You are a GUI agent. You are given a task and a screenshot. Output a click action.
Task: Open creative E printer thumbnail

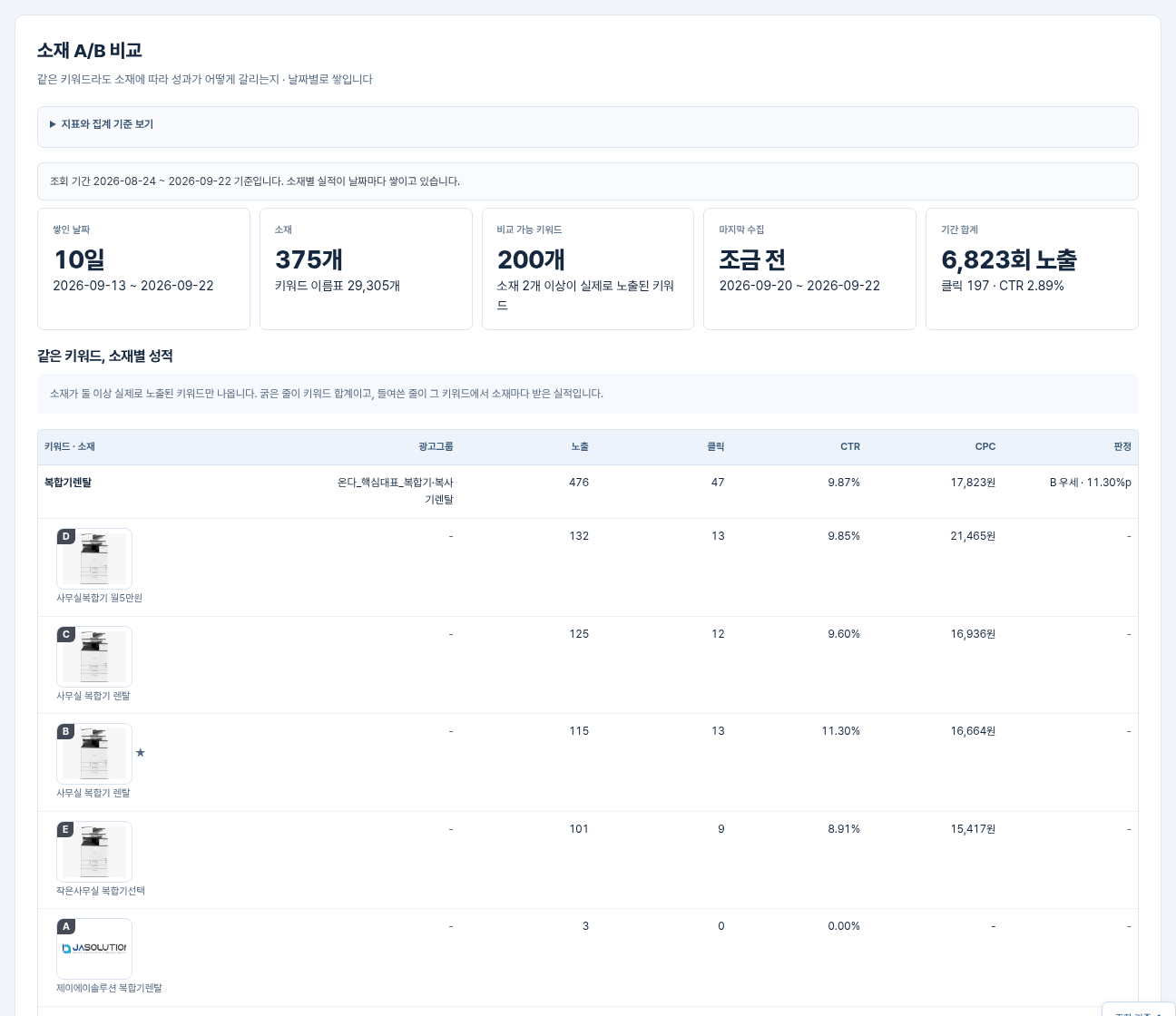(94, 852)
